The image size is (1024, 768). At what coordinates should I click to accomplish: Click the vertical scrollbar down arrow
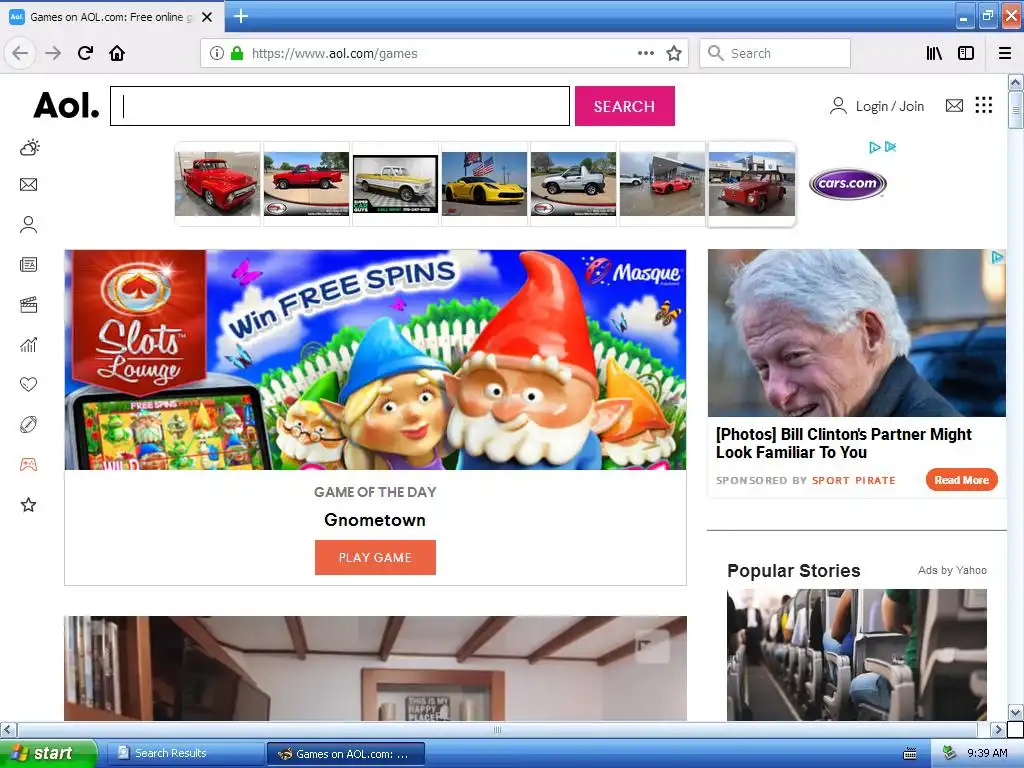point(1015,712)
